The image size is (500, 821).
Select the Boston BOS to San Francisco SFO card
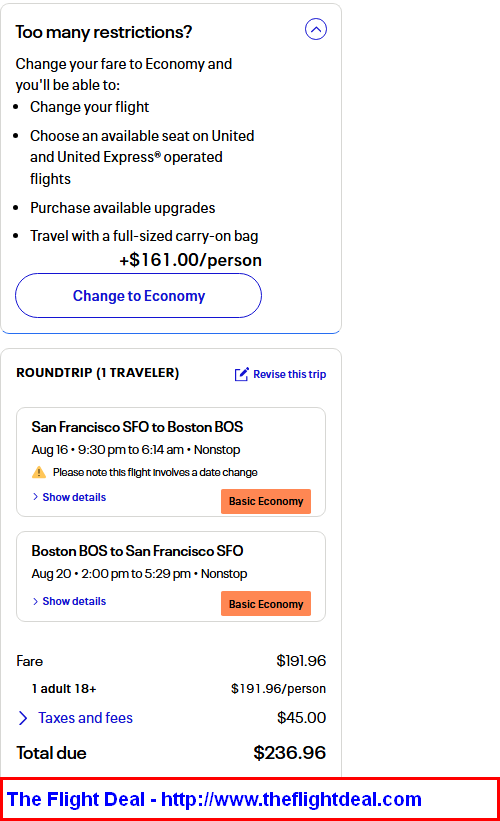[x=171, y=576]
